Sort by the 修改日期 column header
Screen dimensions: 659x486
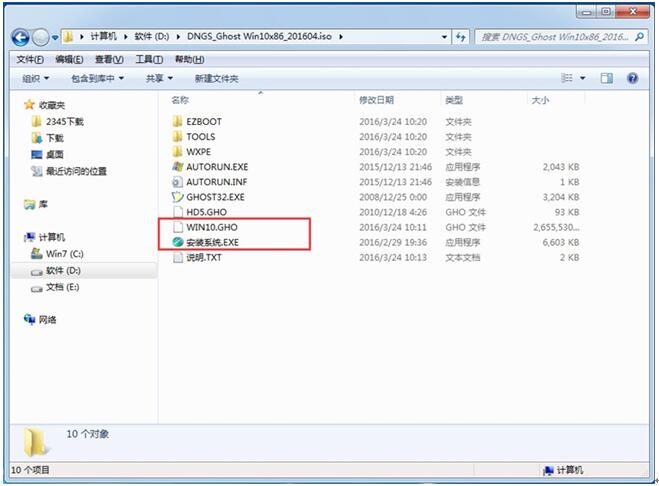click(375, 100)
